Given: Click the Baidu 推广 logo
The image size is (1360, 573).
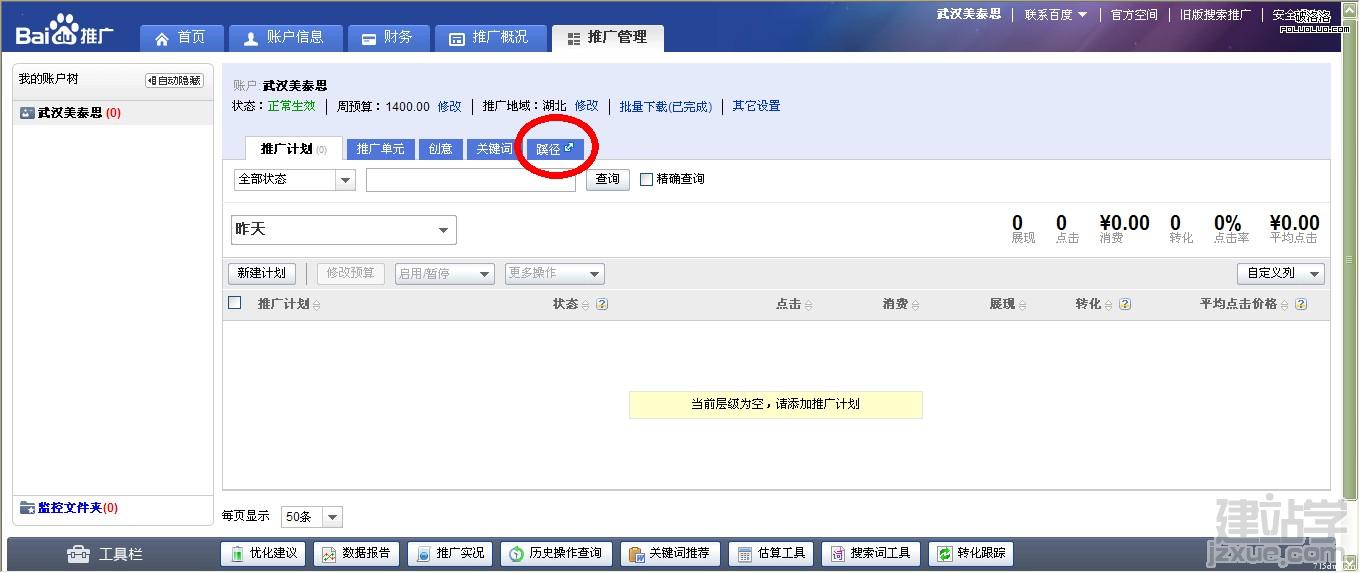Looking at the screenshot, I should coord(64,30).
